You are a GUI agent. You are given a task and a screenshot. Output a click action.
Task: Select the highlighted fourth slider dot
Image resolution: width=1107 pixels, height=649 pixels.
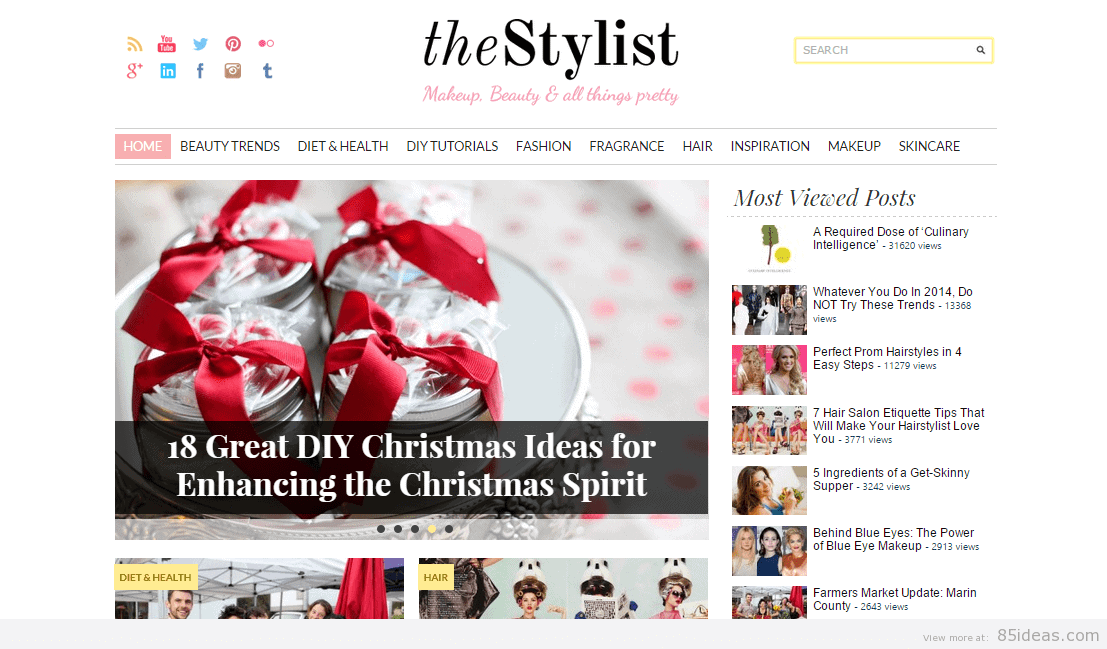tap(432, 529)
